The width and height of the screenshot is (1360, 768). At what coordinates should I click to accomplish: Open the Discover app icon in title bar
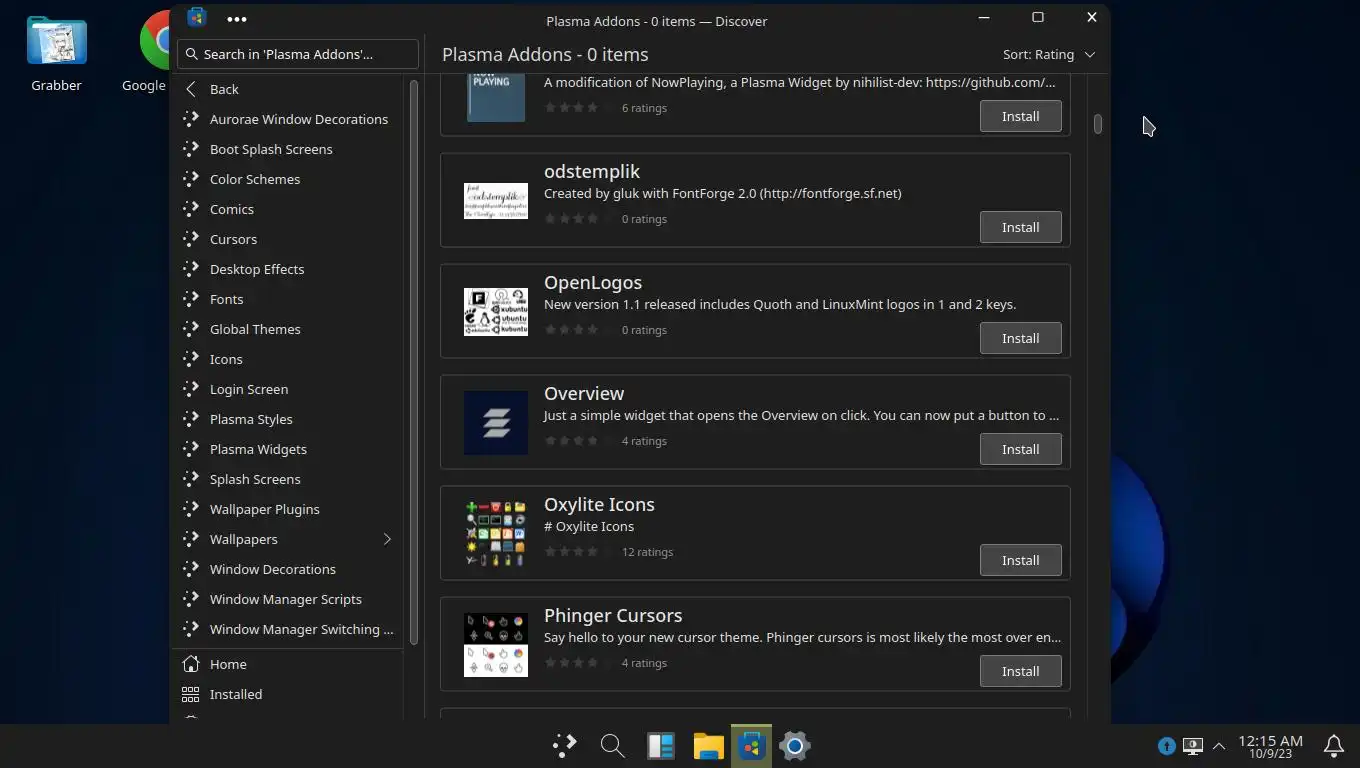197,18
